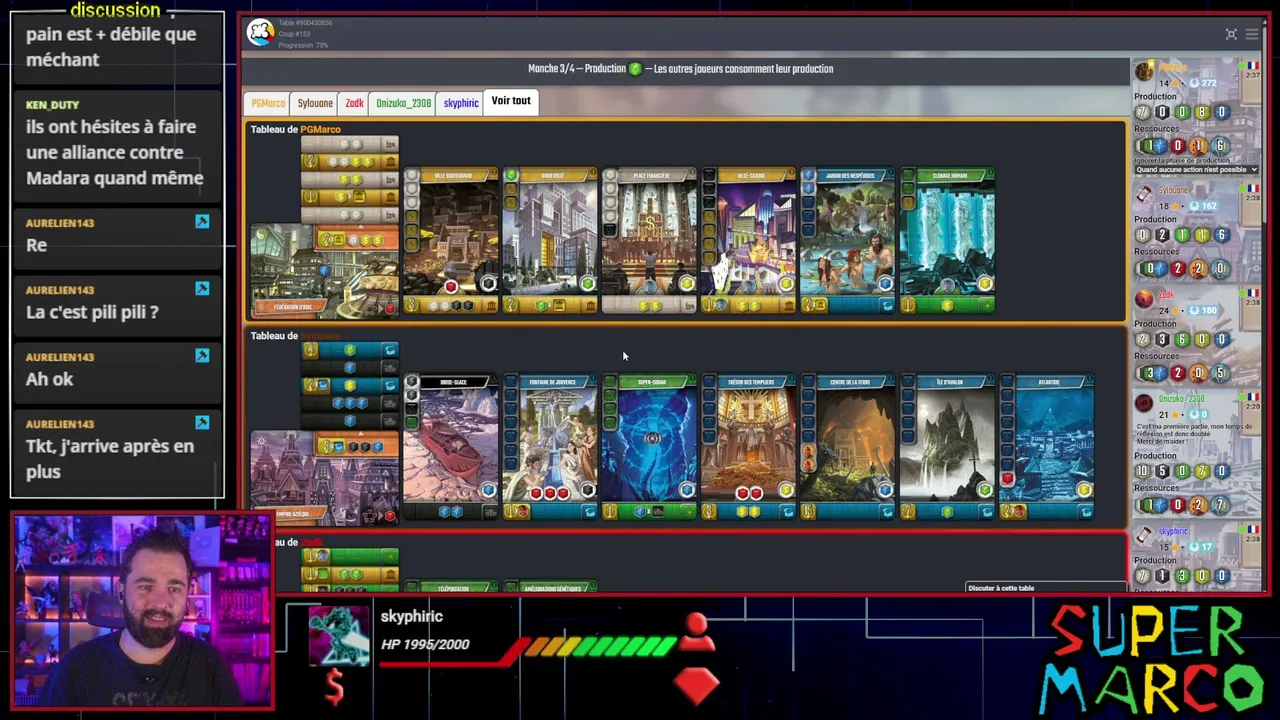Select the Jardin des Hespérides card
Viewport: 1280px width, 720px height.
click(847, 241)
